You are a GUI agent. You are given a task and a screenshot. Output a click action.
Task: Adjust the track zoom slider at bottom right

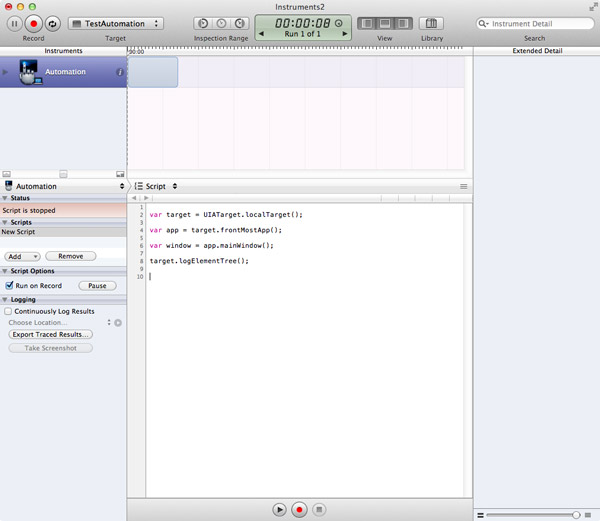pyautogui.click(x=576, y=514)
